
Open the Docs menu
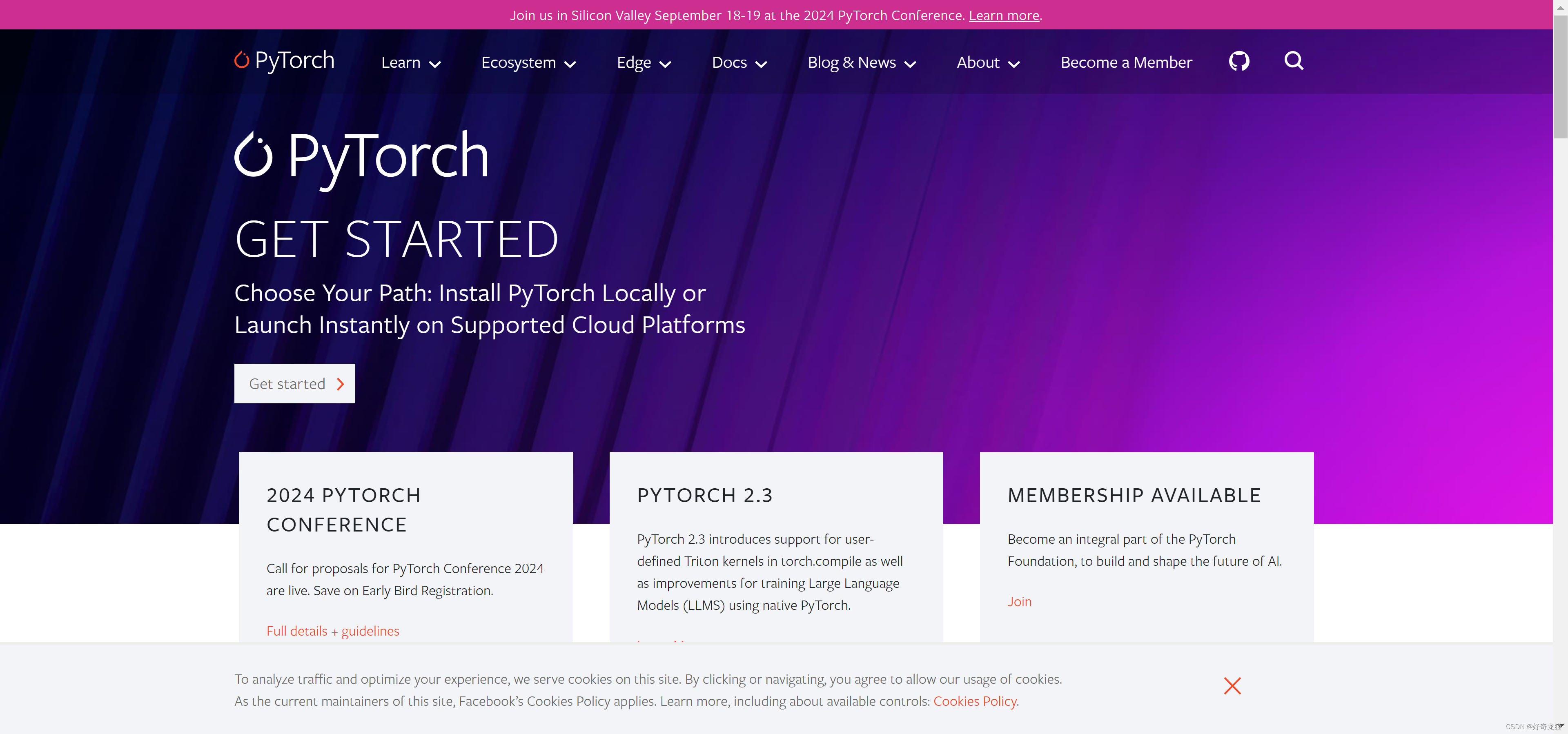click(729, 62)
